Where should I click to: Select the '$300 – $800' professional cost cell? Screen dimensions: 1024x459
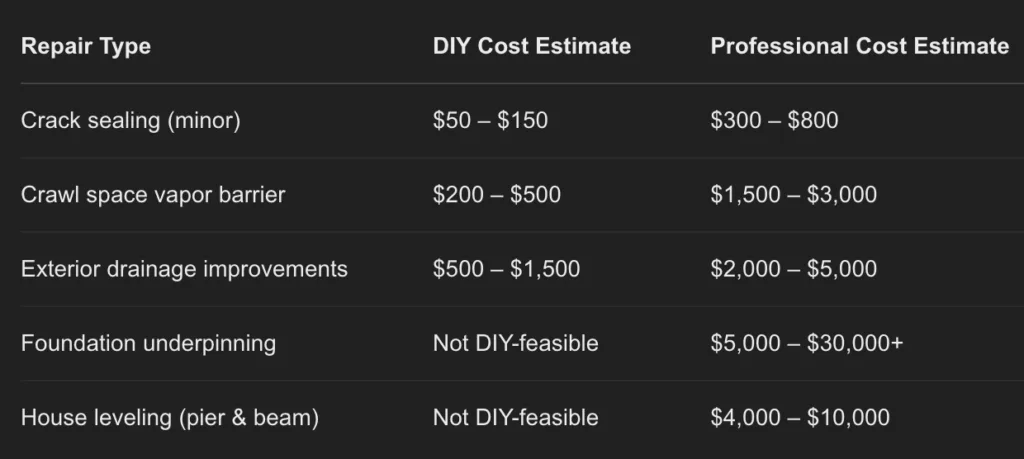[775, 120]
